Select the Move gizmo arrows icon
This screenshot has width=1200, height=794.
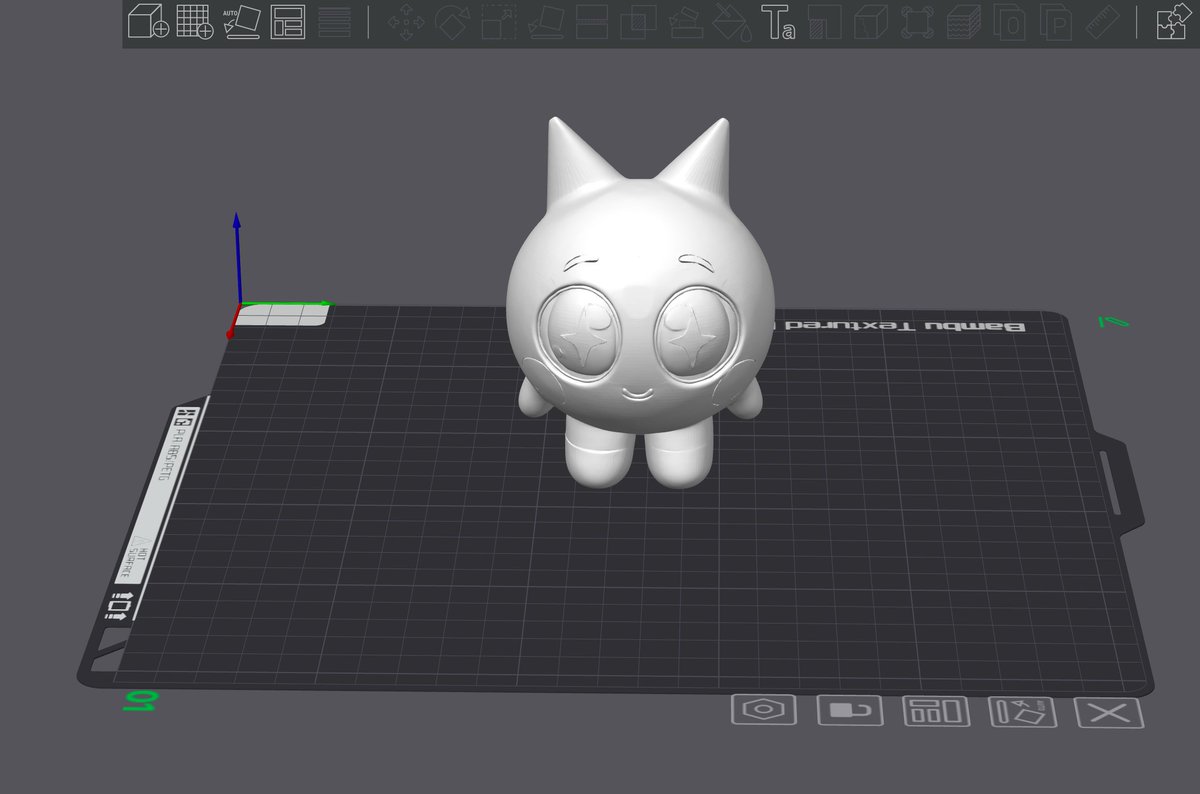406,22
